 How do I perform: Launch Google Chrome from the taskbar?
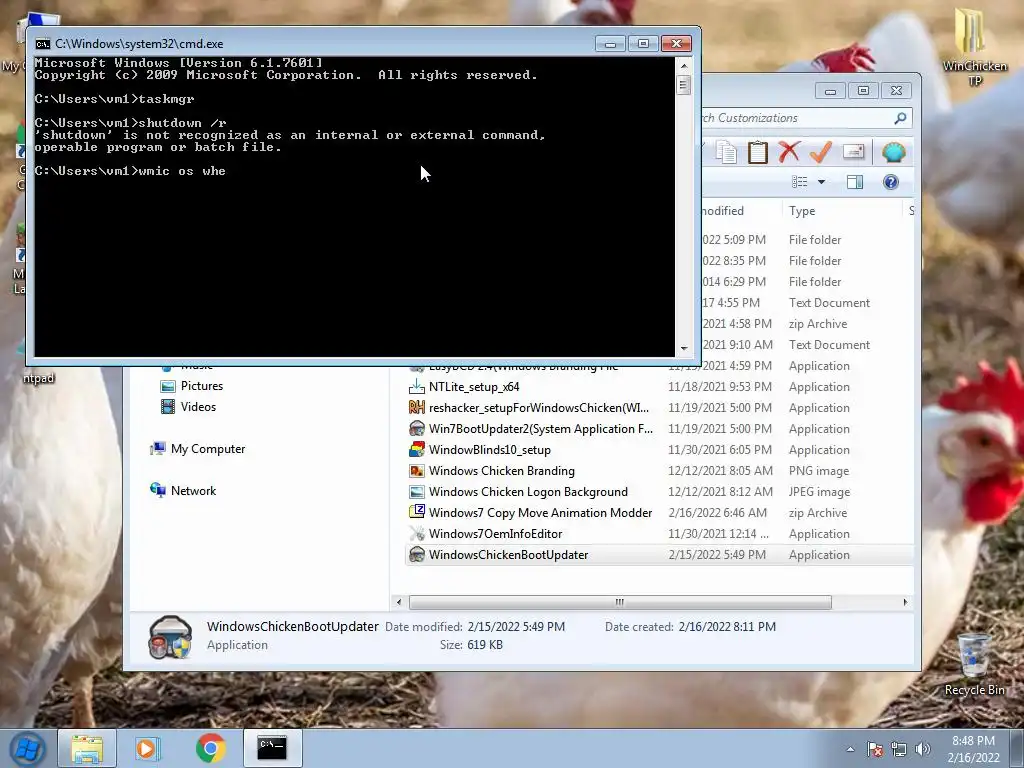(x=210, y=748)
